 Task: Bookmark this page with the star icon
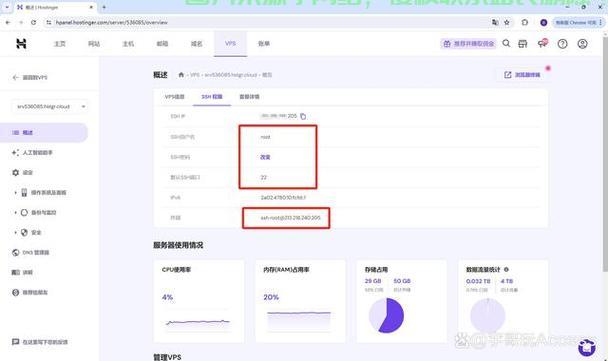pos(506,22)
